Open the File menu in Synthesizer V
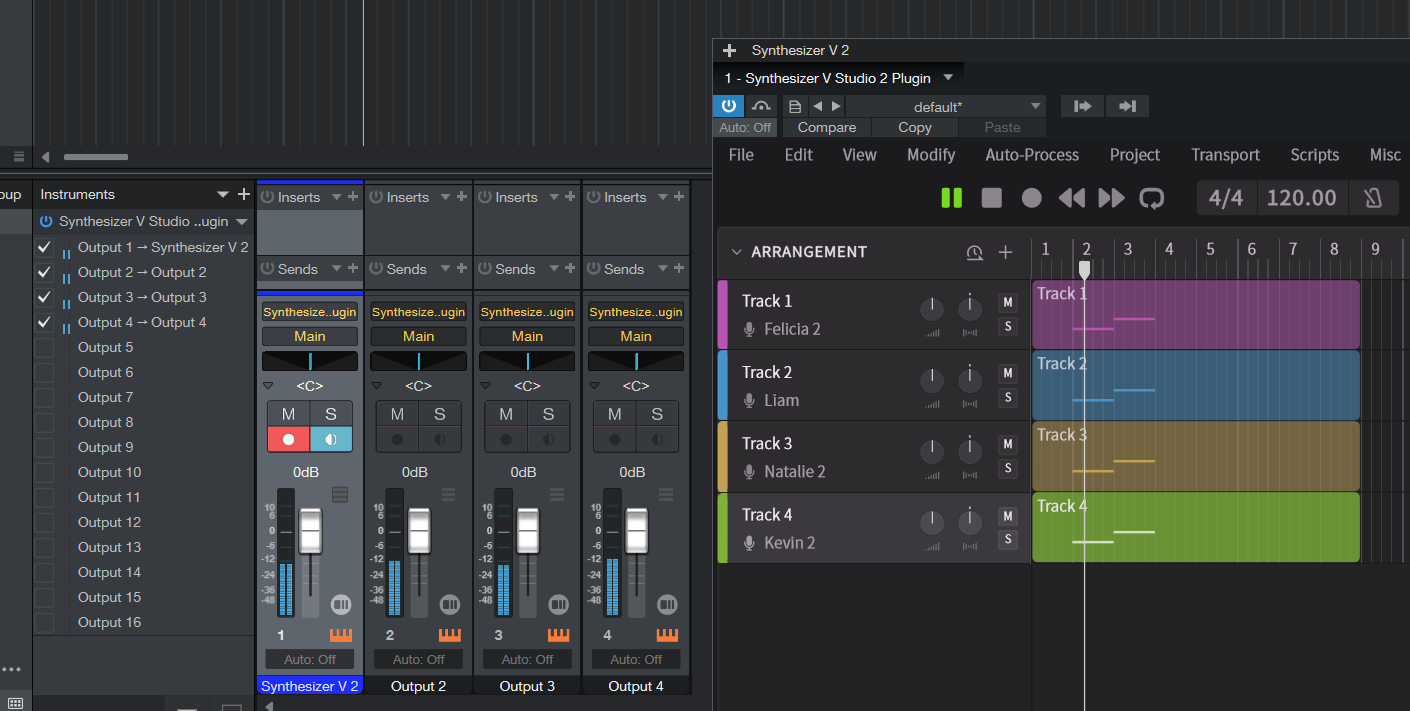The height and width of the screenshot is (711, 1410). (x=741, y=155)
